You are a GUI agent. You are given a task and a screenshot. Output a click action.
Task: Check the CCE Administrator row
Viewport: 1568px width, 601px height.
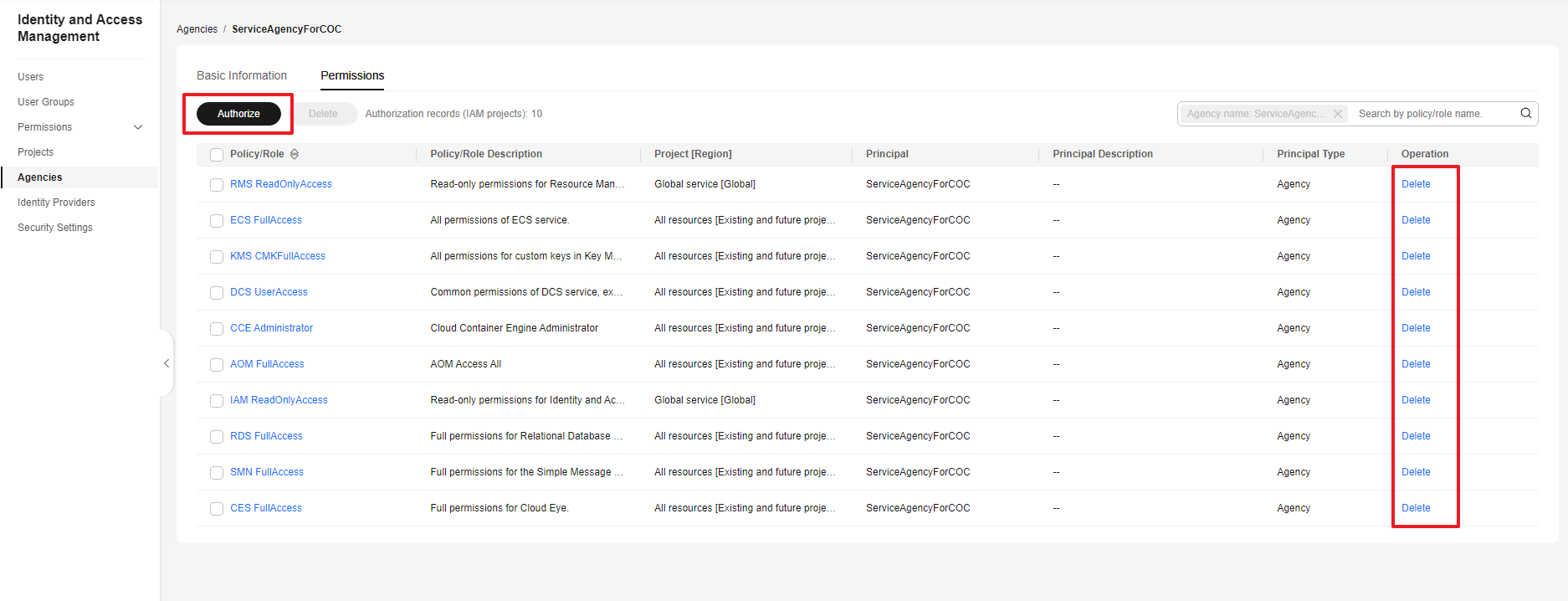[x=217, y=329]
